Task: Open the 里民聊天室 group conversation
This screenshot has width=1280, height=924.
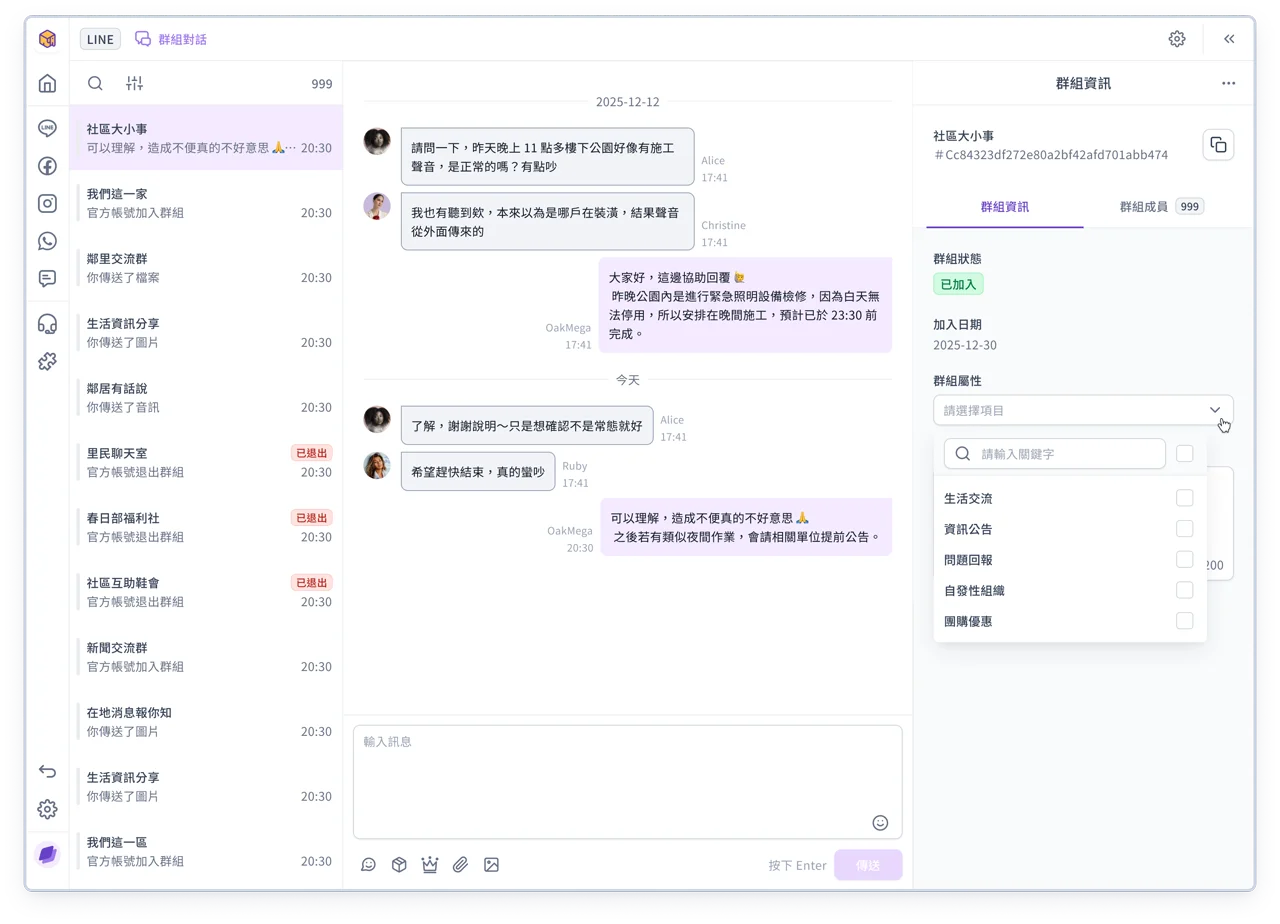Action: tap(206, 462)
